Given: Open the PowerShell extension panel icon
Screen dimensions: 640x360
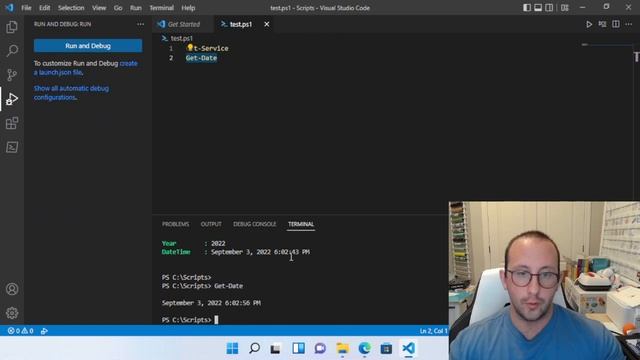Looking at the screenshot, I should click(x=12, y=147).
